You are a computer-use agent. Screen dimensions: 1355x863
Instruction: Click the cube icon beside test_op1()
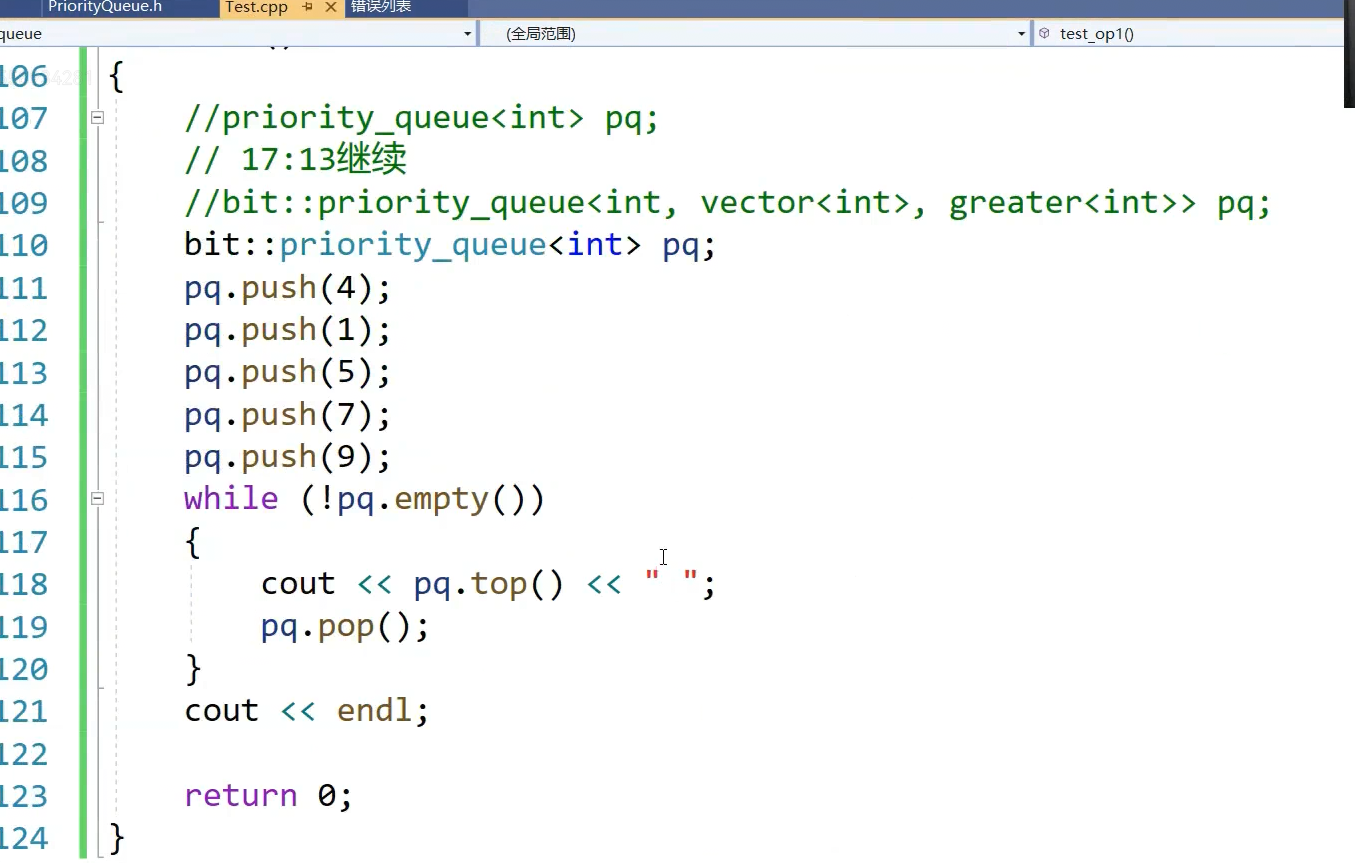[x=1044, y=33]
